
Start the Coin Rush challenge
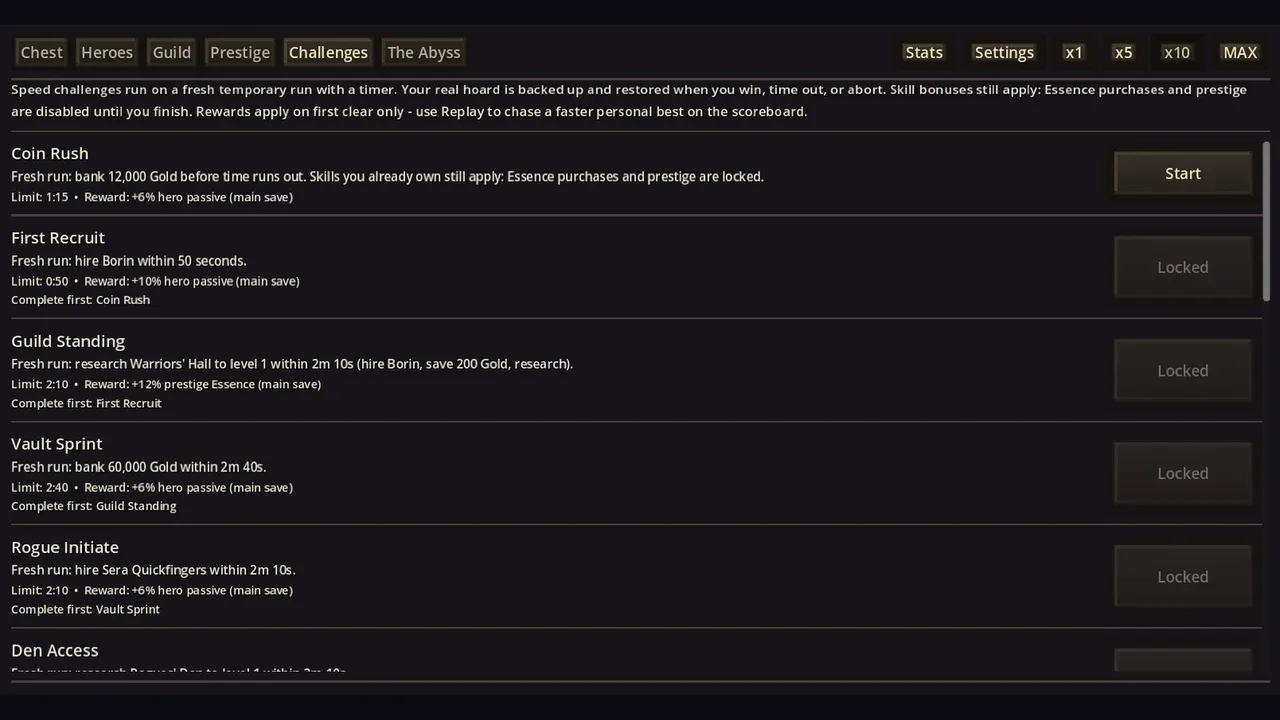pyautogui.click(x=1183, y=174)
